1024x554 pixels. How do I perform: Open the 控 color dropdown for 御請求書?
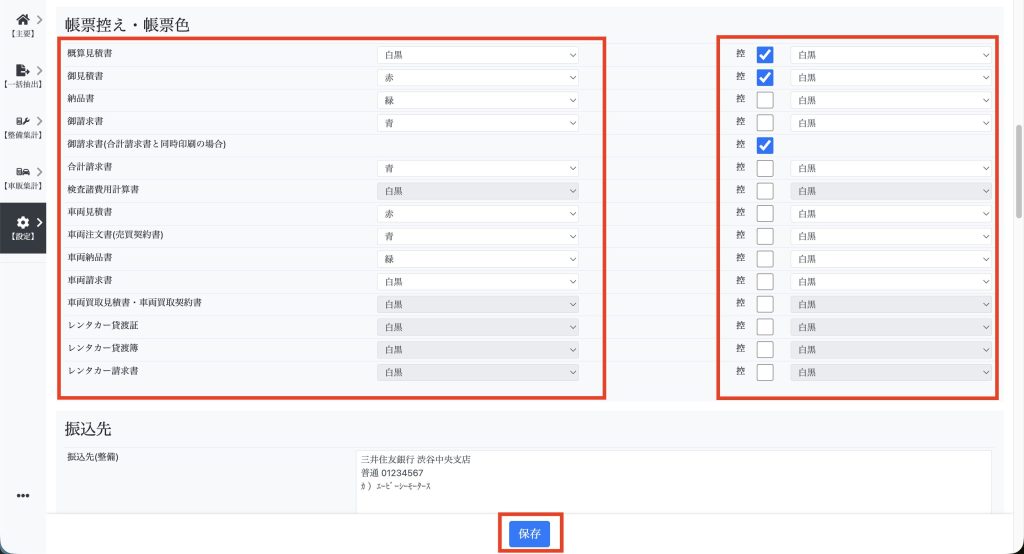[890, 123]
